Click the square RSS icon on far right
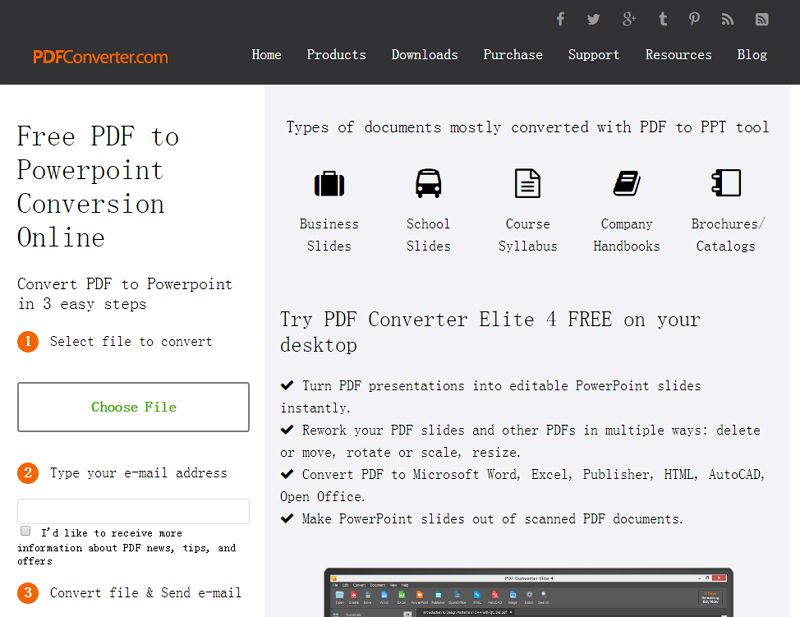This screenshot has height=617, width=800. [761, 19]
